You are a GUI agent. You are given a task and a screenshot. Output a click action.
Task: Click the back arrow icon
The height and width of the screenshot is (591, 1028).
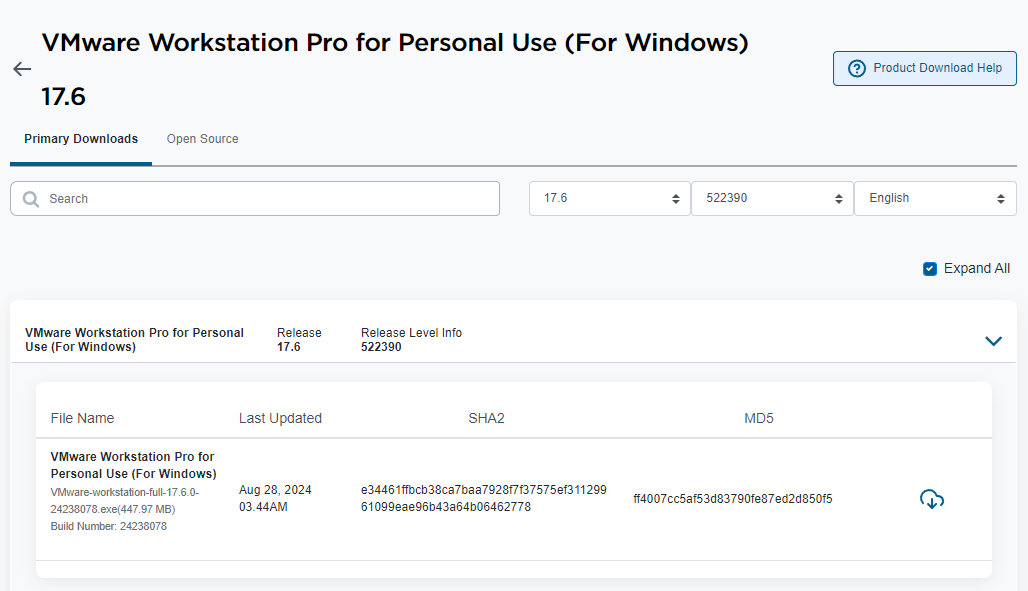(x=22, y=69)
